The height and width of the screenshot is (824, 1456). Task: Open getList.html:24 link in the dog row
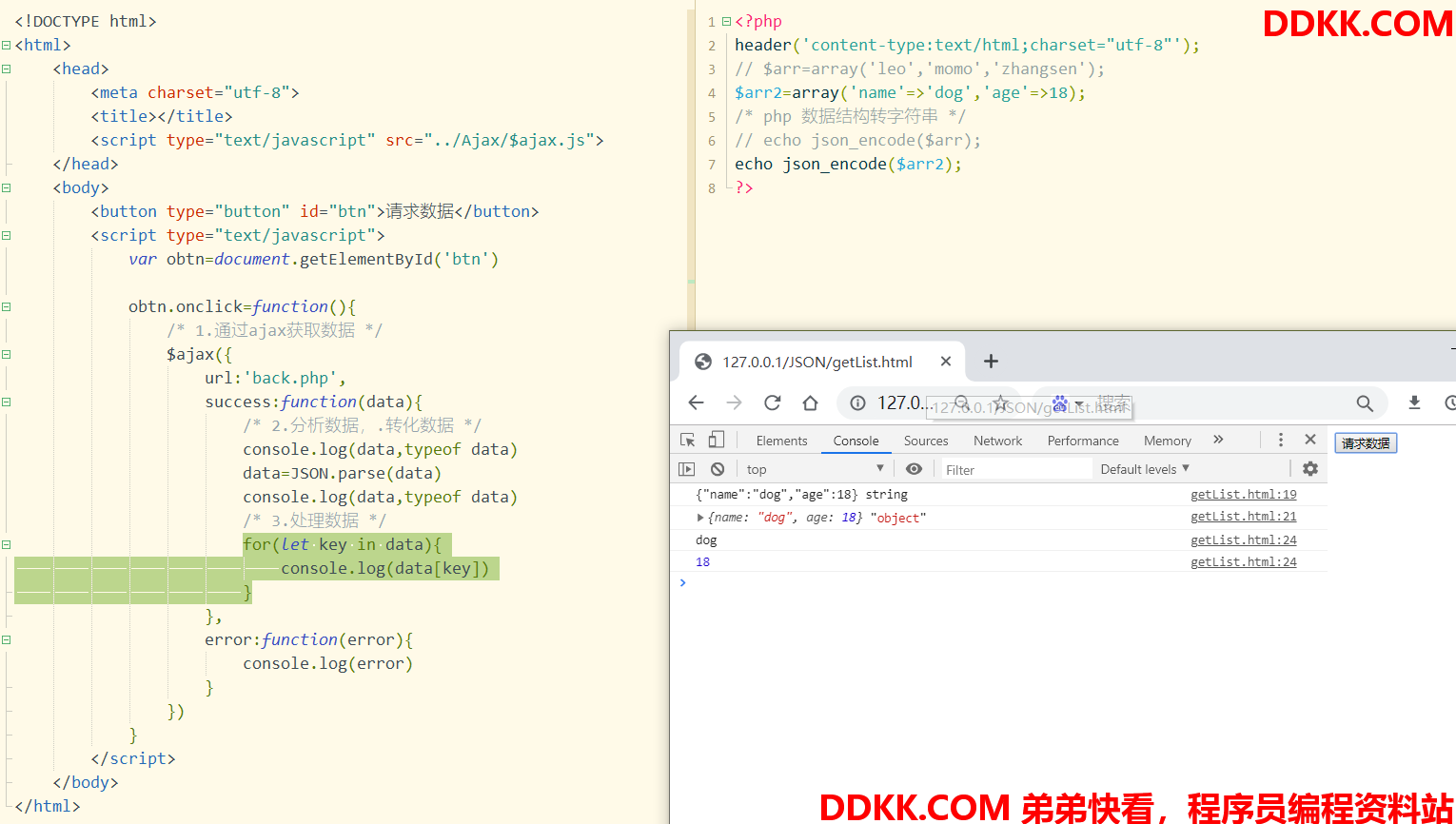click(x=1243, y=540)
